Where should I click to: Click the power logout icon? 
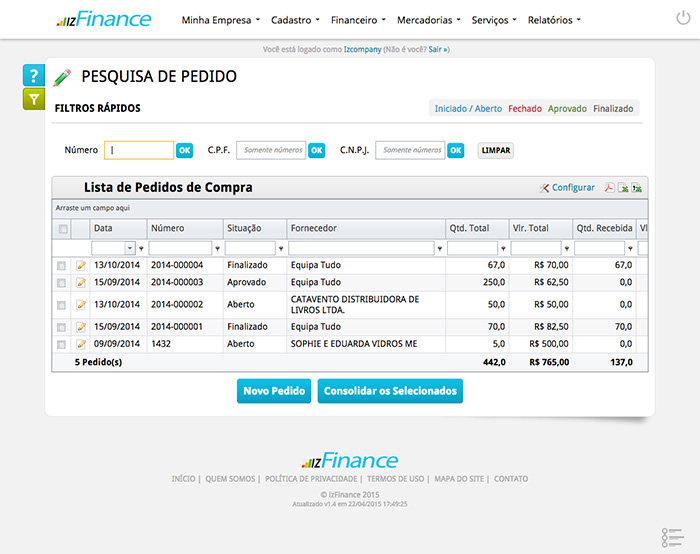click(683, 19)
